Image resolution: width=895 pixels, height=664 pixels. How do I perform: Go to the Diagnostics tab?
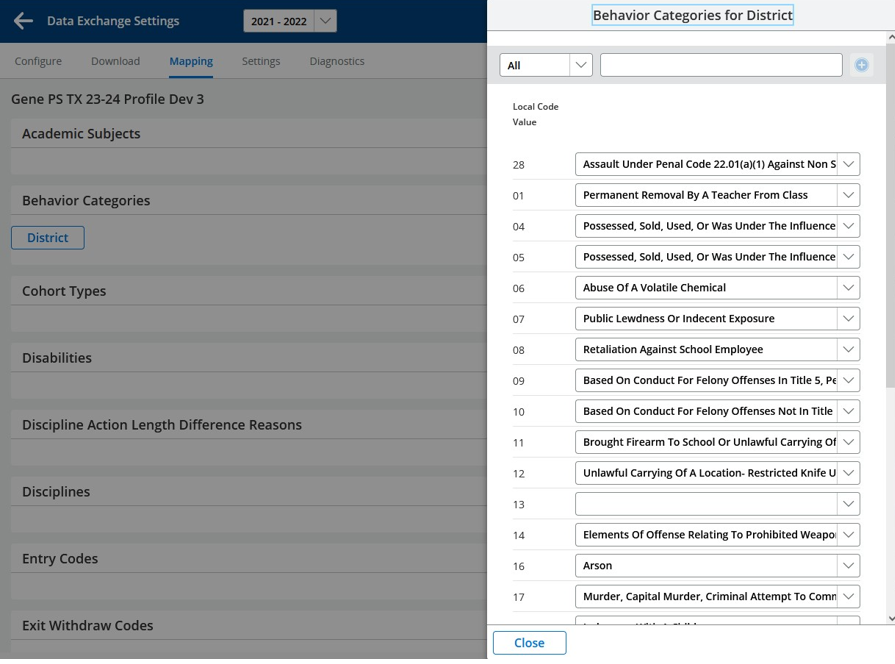point(337,61)
